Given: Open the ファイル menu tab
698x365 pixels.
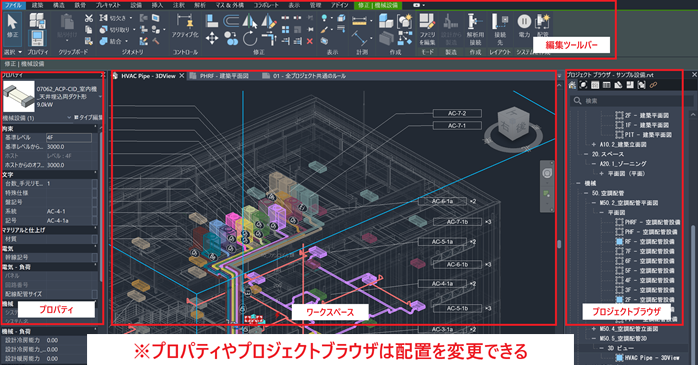Looking at the screenshot, I should click(x=13, y=5).
